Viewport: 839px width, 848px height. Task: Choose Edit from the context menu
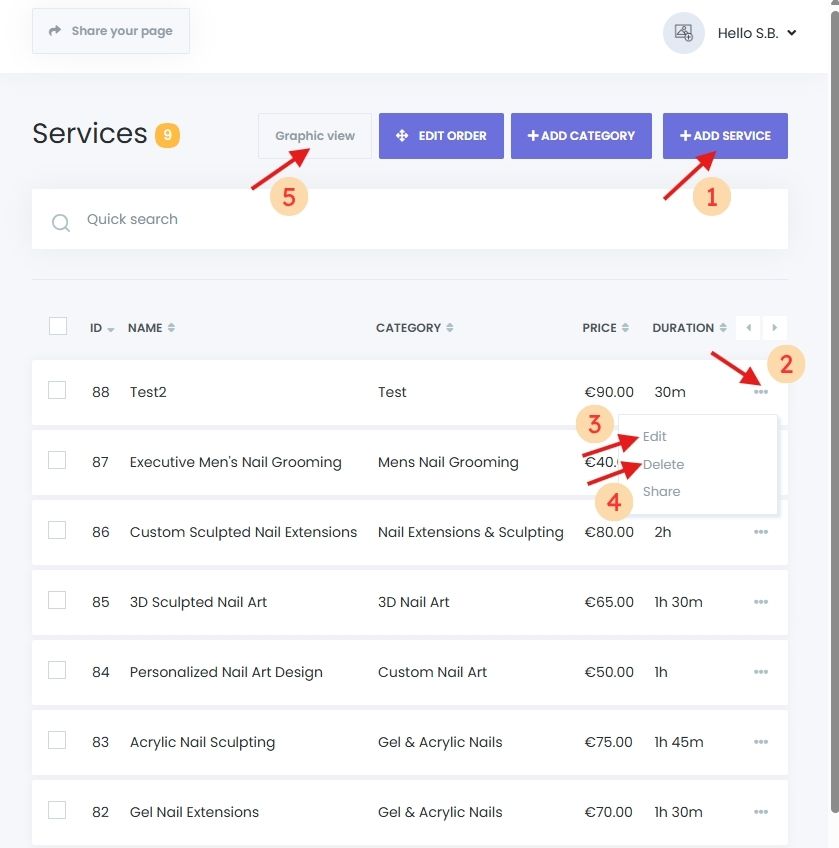(x=655, y=437)
